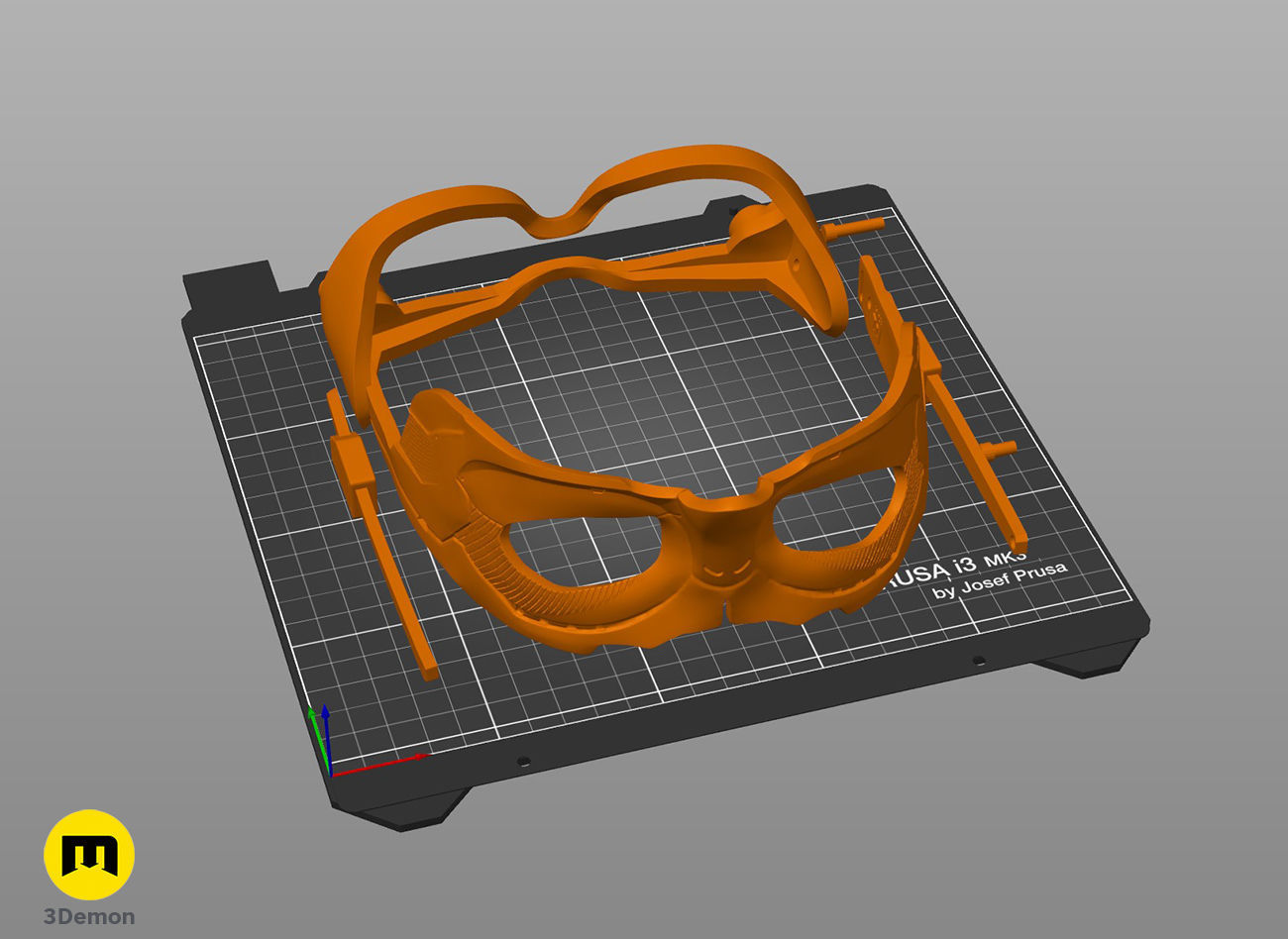Click the 'by Josef Prusa' bed label

click(x=1001, y=579)
